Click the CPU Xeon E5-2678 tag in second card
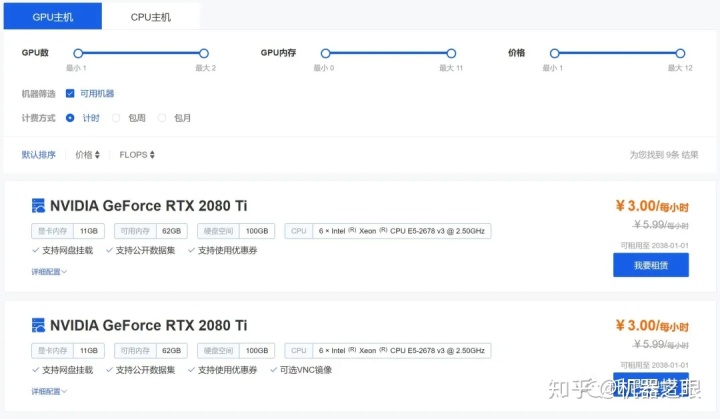The image size is (720, 419). 388,350
